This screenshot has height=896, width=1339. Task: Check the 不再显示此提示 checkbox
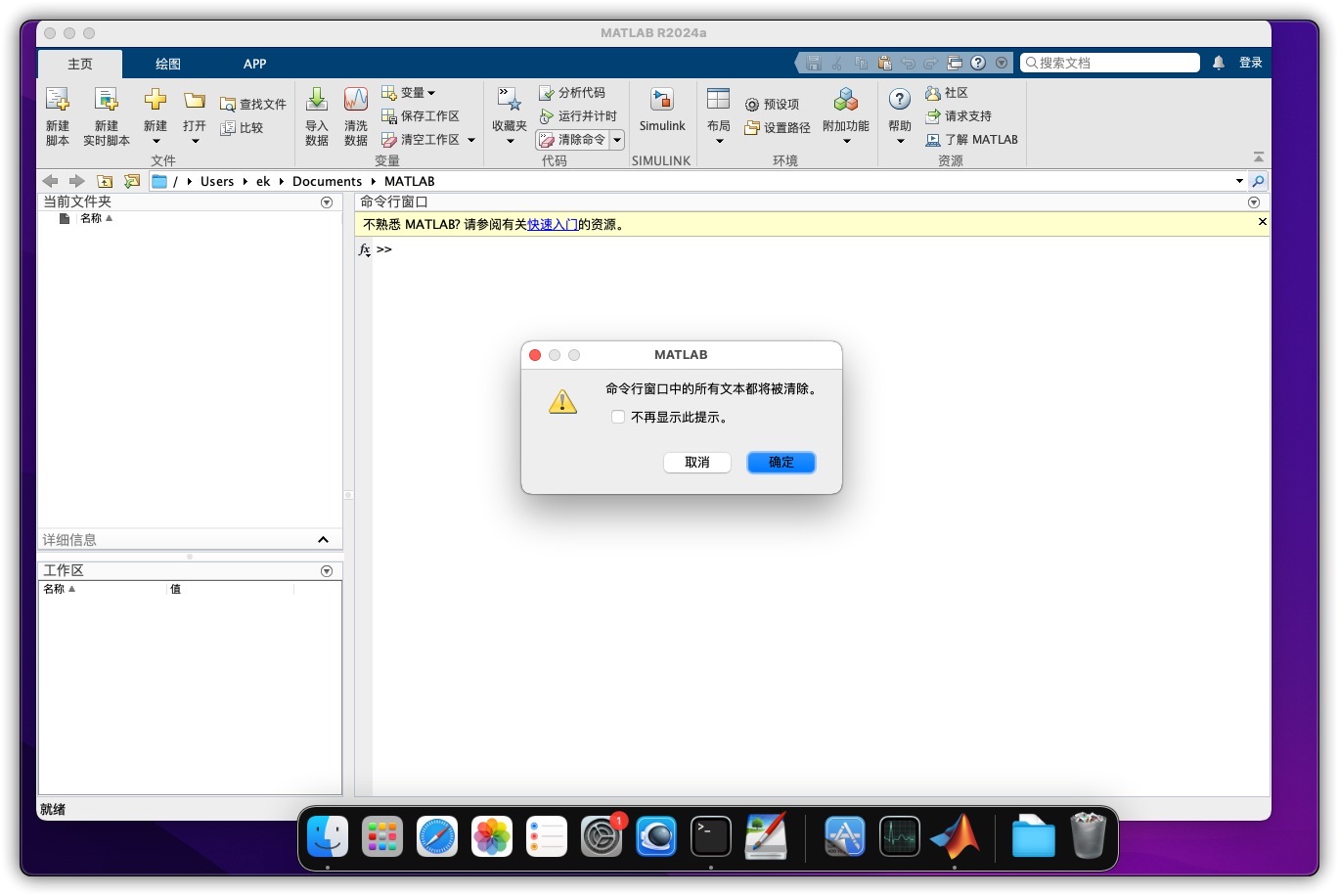[618, 417]
